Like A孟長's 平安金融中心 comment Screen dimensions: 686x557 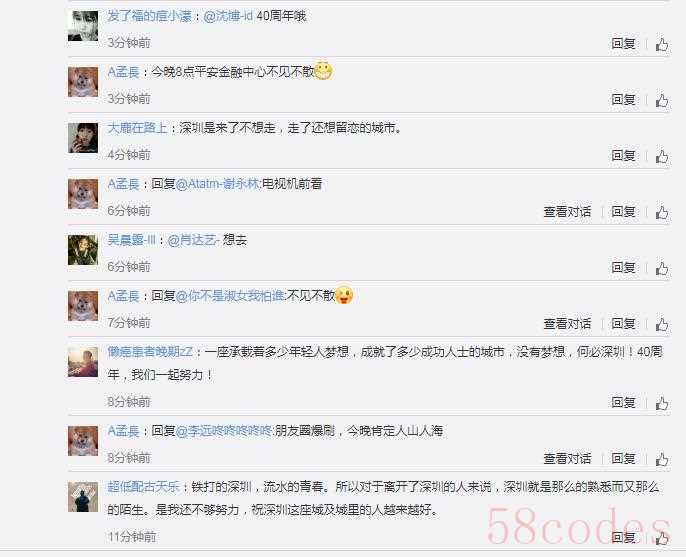click(662, 100)
